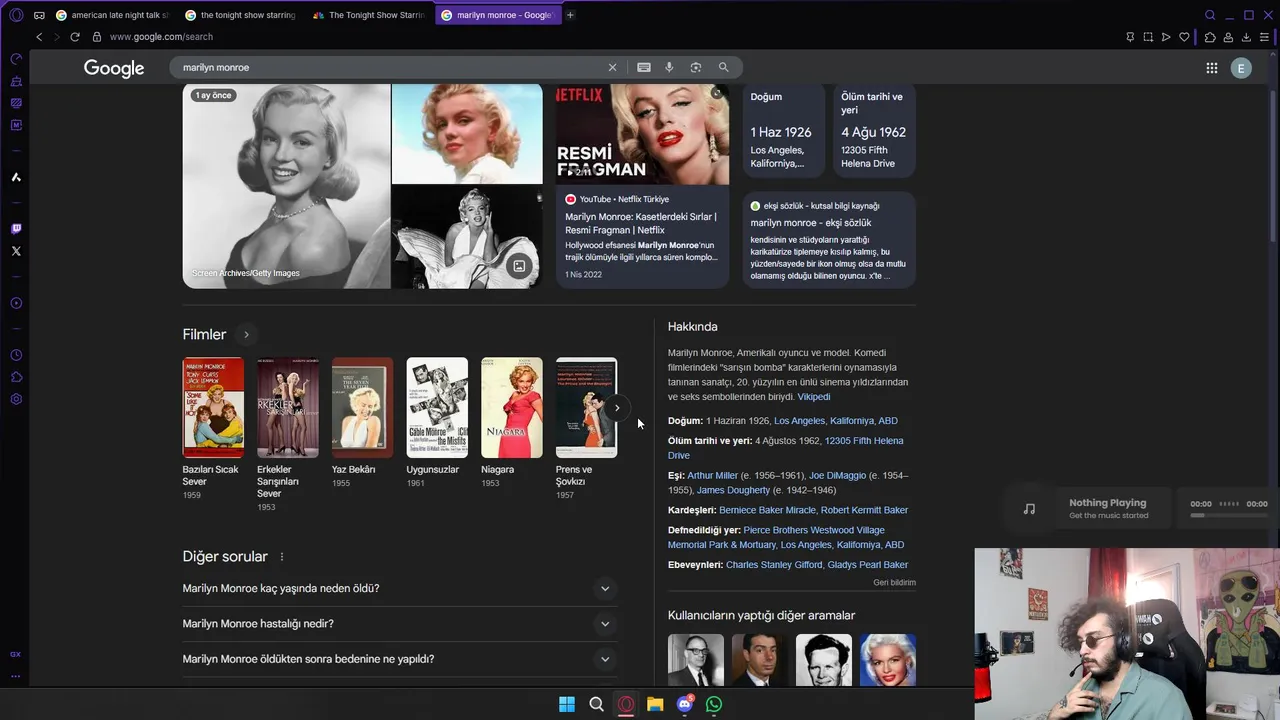Viewport: 1280px width, 720px height.
Task: Open Charles Stanley Gifford link
Action: click(x=774, y=565)
